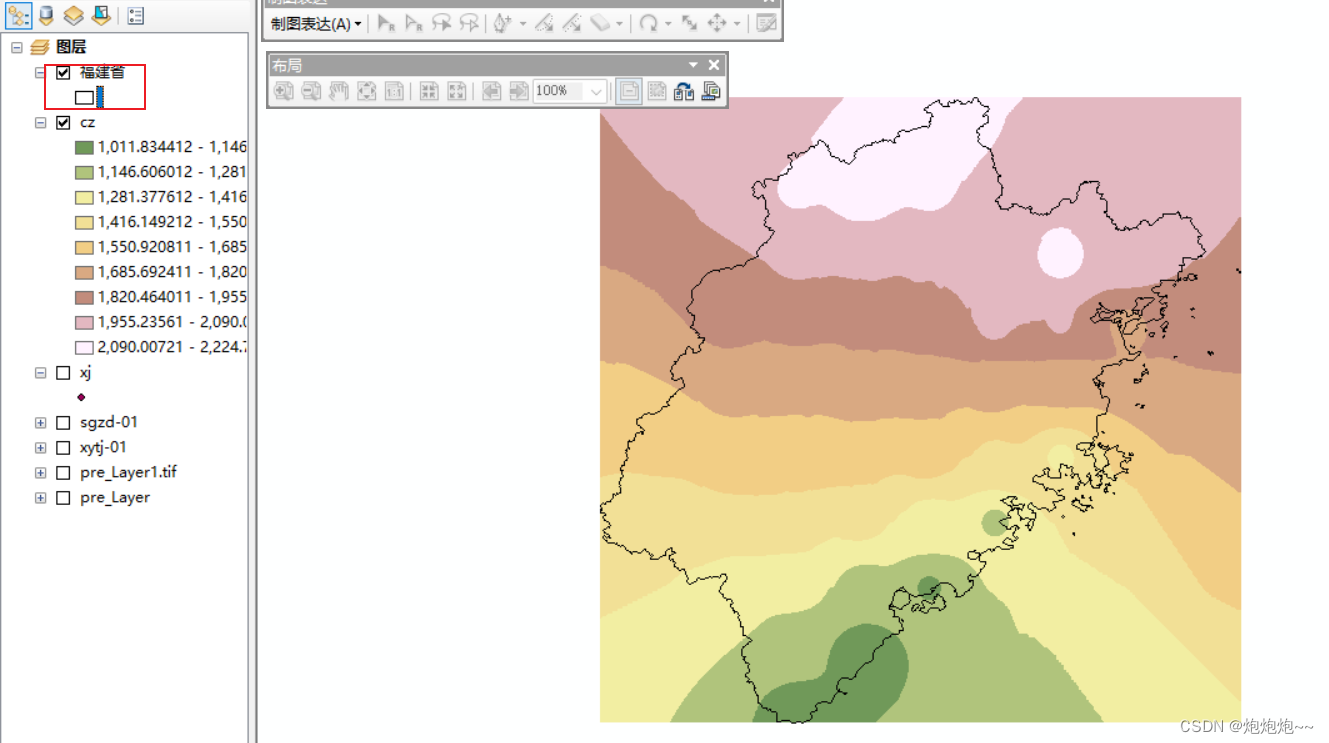Collapse the 图层 data frame
The image size is (1329, 743).
point(16,47)
